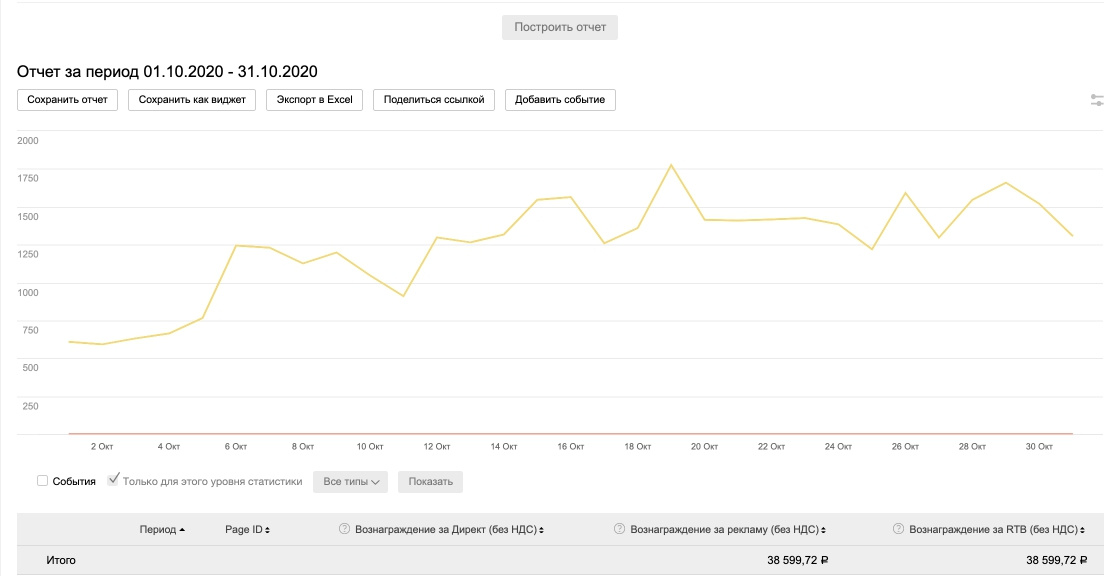Click sort arrow next to Период
Viewport: 1111px width, 576px height.
tap(183, 529)
